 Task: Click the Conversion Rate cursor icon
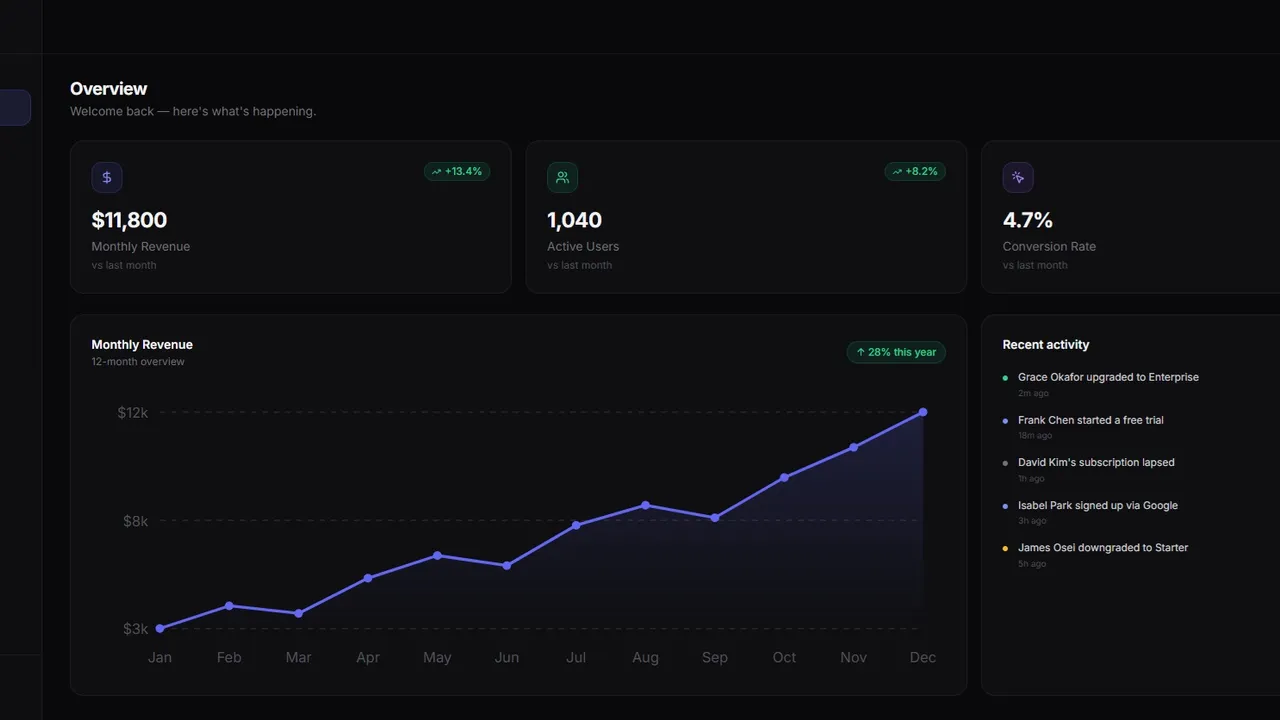1018,178
